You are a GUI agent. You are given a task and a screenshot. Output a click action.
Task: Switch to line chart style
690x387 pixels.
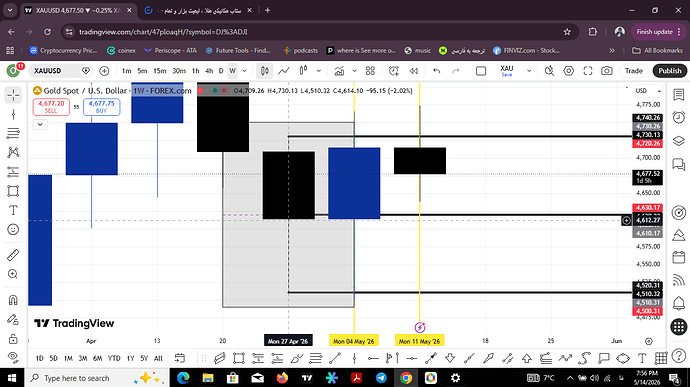(284, 70)
